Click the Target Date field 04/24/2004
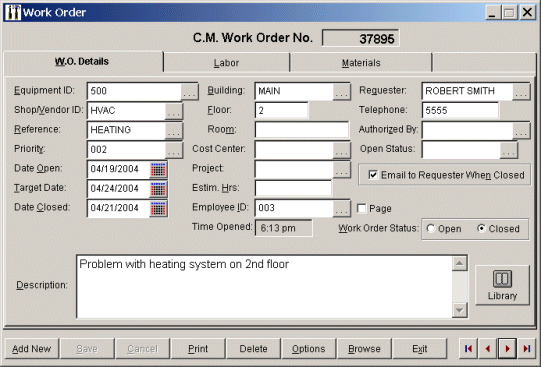This screenshot has height=367, width=541. click(x=119, y=189)
